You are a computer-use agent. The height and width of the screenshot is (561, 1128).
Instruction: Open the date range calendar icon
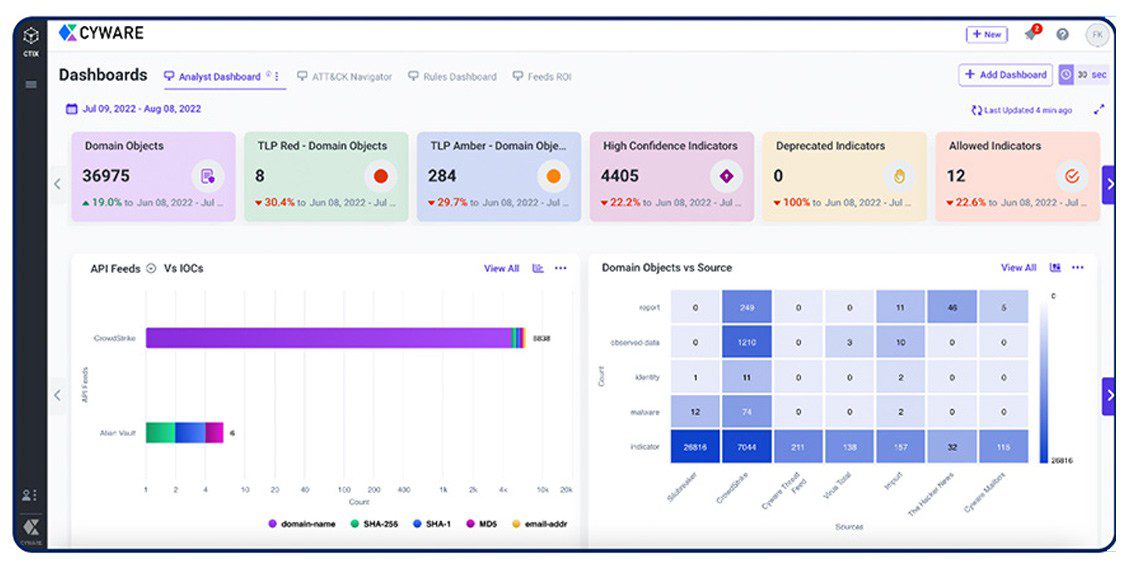pyautogui.click(x=71, y=109)
